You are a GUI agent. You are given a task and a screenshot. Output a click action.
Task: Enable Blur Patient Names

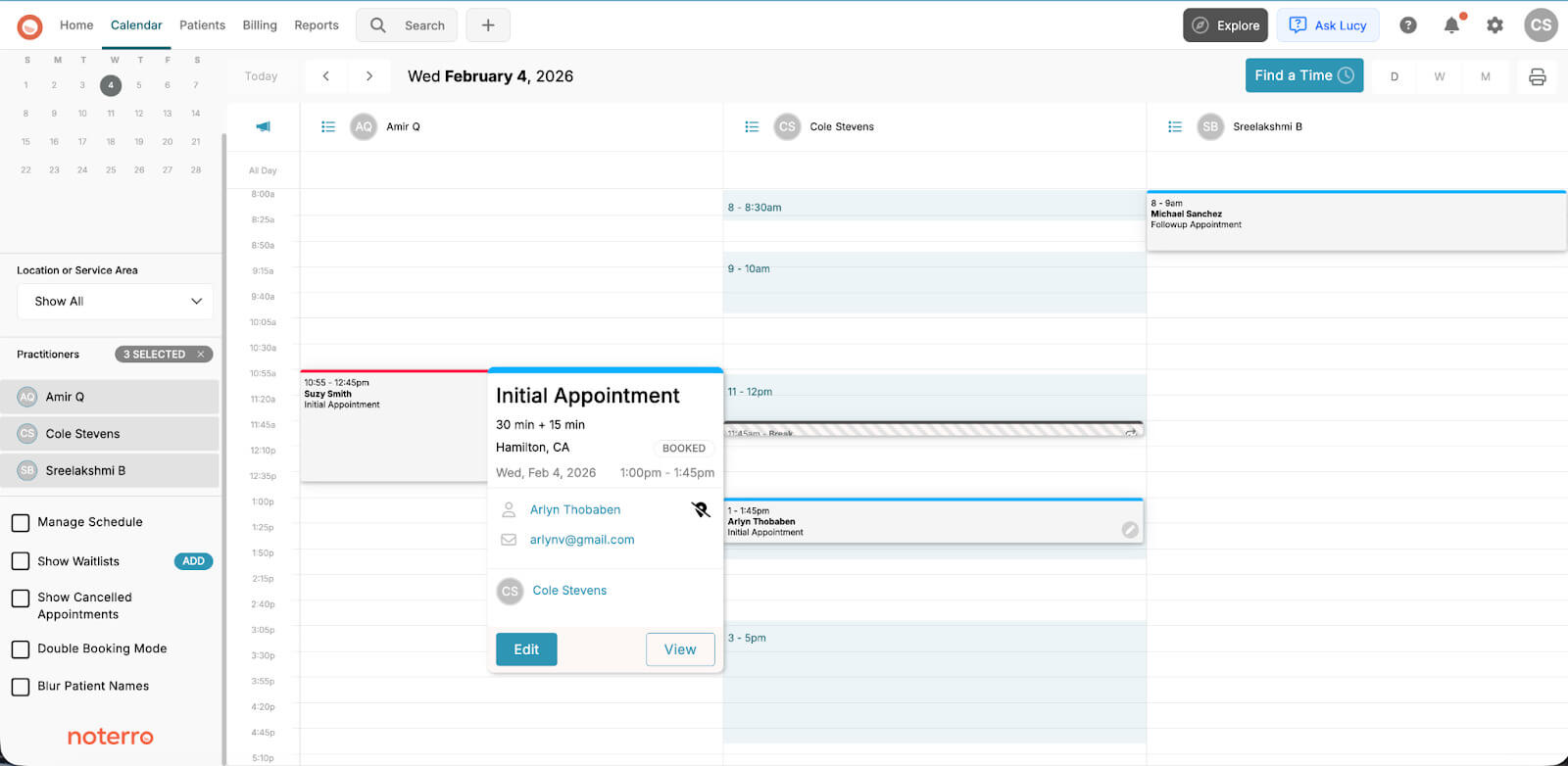tap(21, 686)
